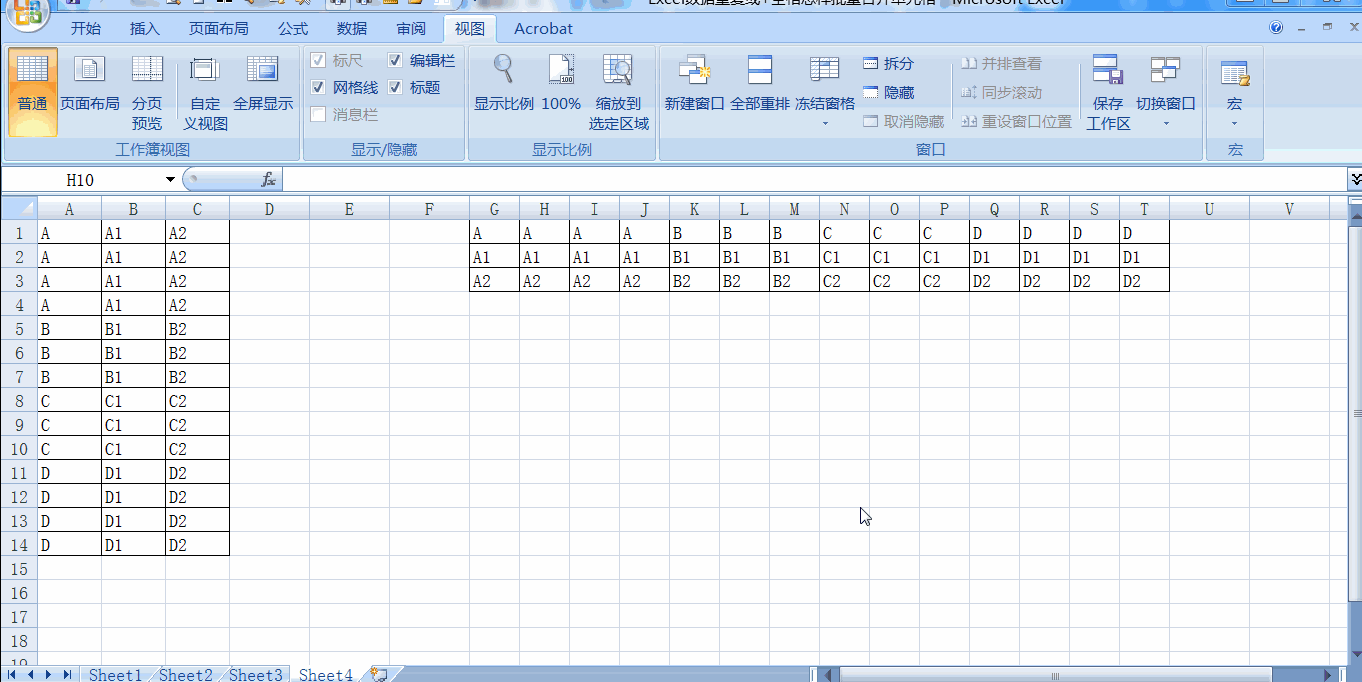Open Switch Windows (切换窗口) dropdown
Screen dimensions: 1362x682
click(1166, 91)
